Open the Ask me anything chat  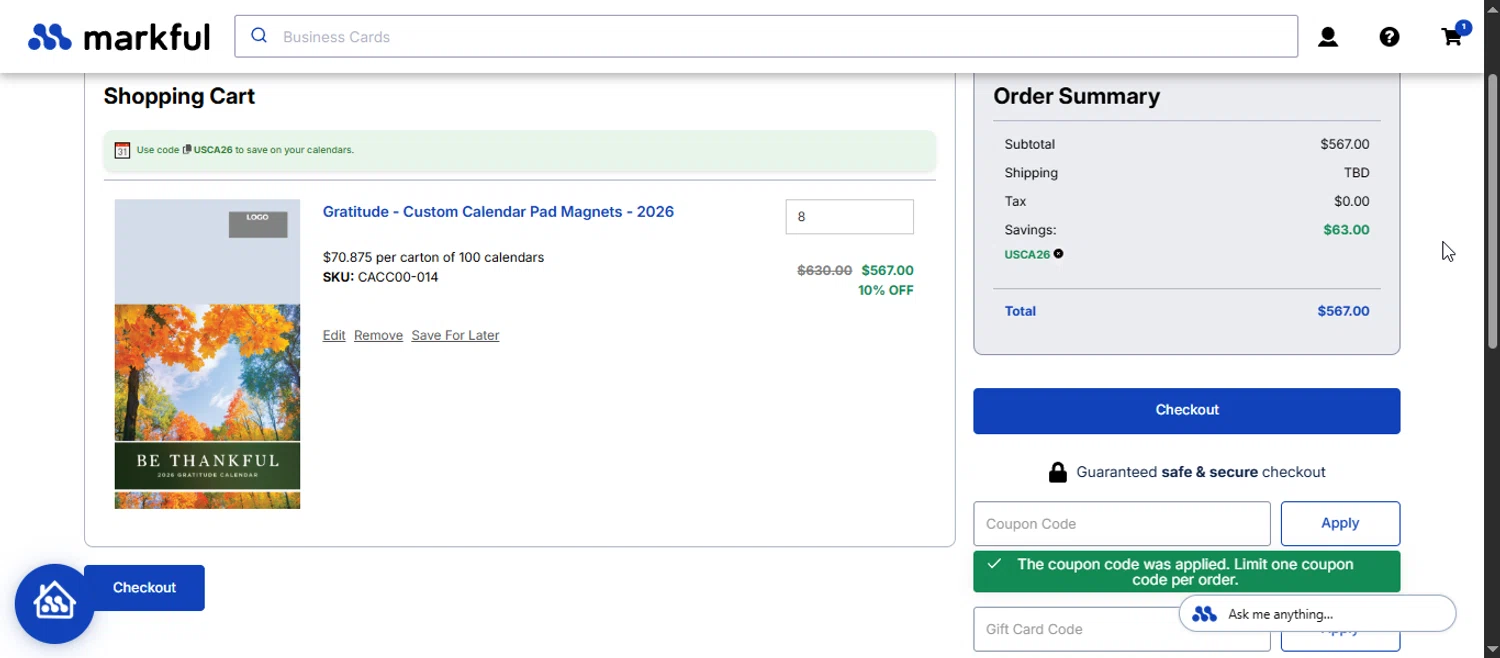(x=1317, y=614)
